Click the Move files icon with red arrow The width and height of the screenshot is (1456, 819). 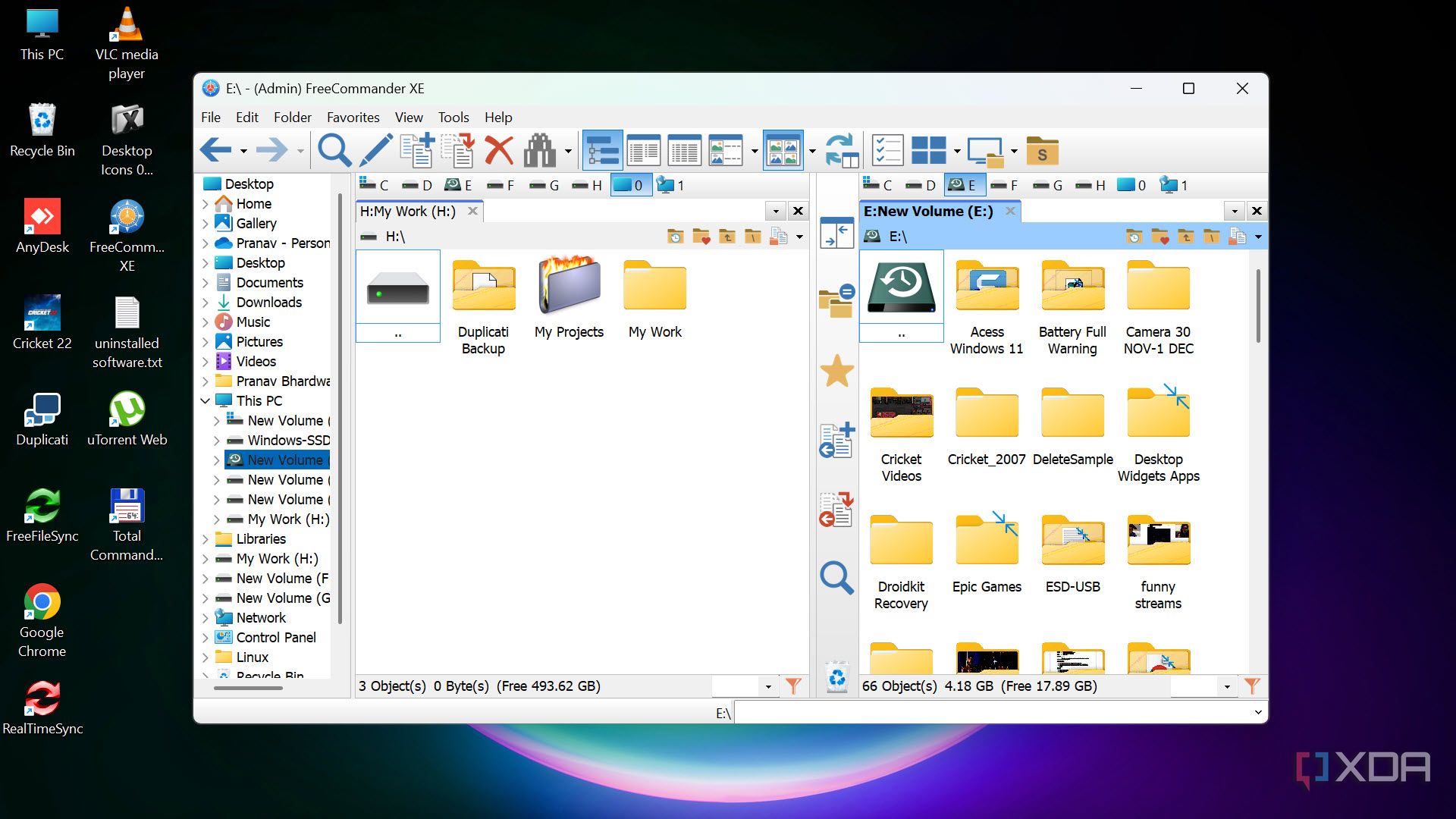(458, 151)
